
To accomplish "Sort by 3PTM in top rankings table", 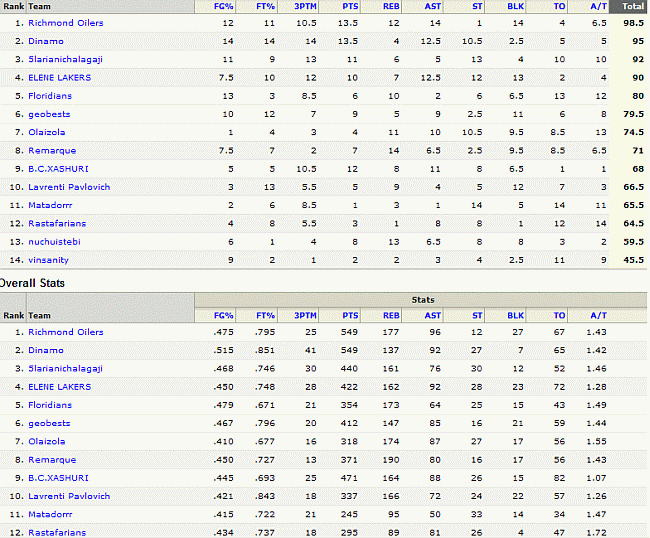I will coord(305,6).
